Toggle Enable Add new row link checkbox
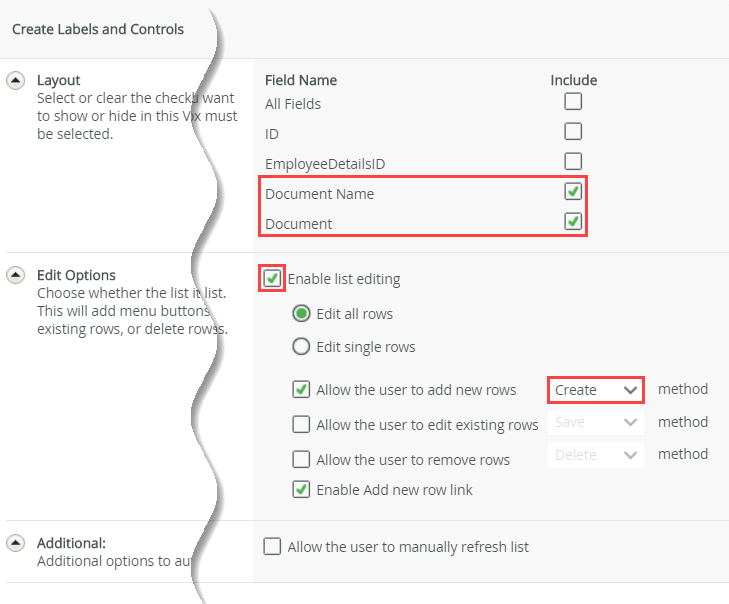 (301, 489)
